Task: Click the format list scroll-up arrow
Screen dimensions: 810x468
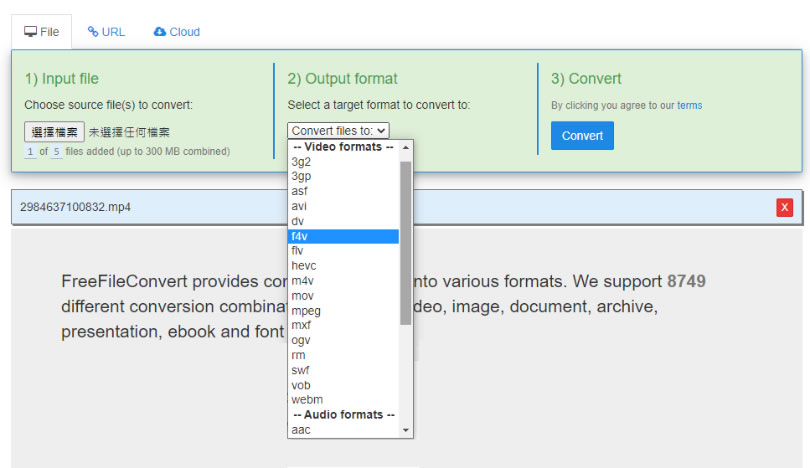Action: 406,147
